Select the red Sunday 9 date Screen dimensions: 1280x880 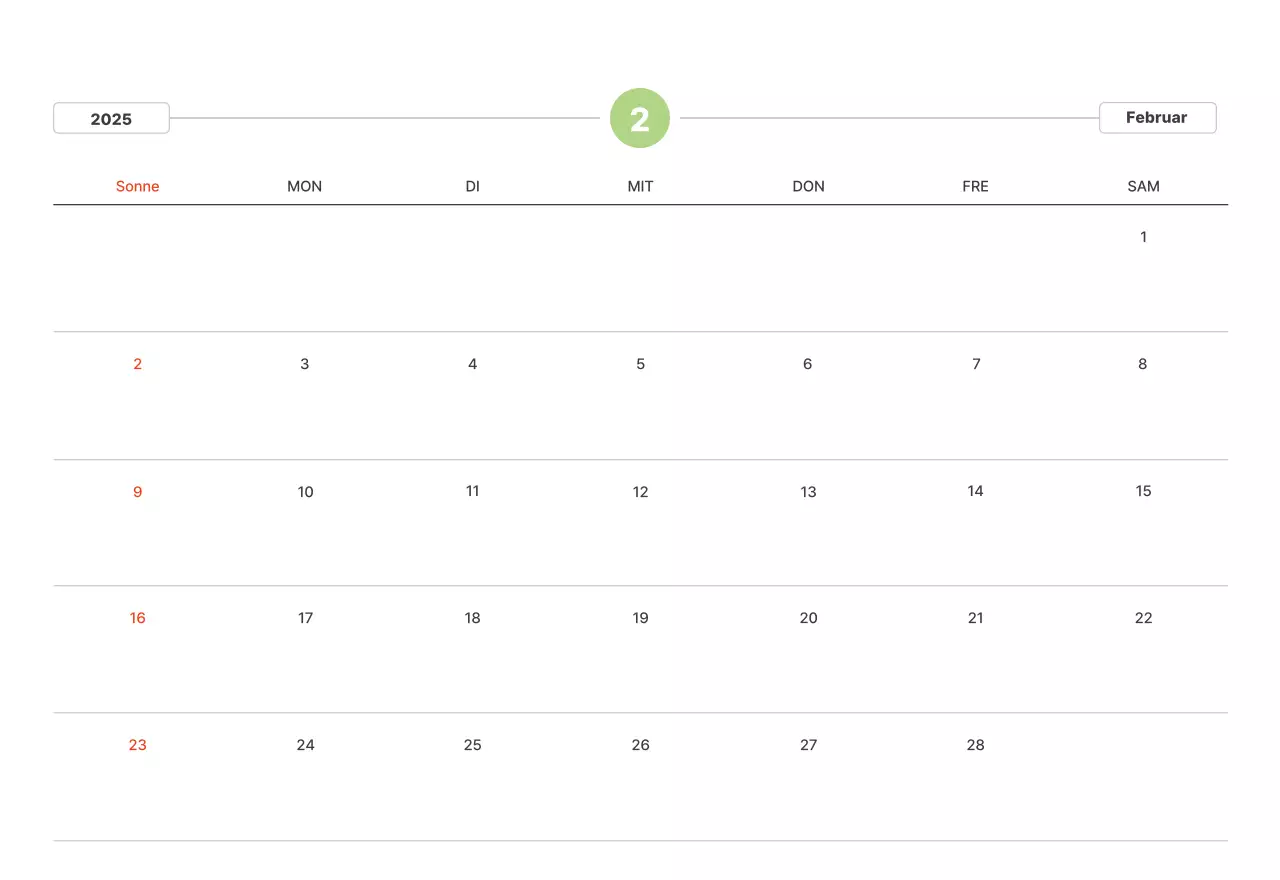point(138,492)
